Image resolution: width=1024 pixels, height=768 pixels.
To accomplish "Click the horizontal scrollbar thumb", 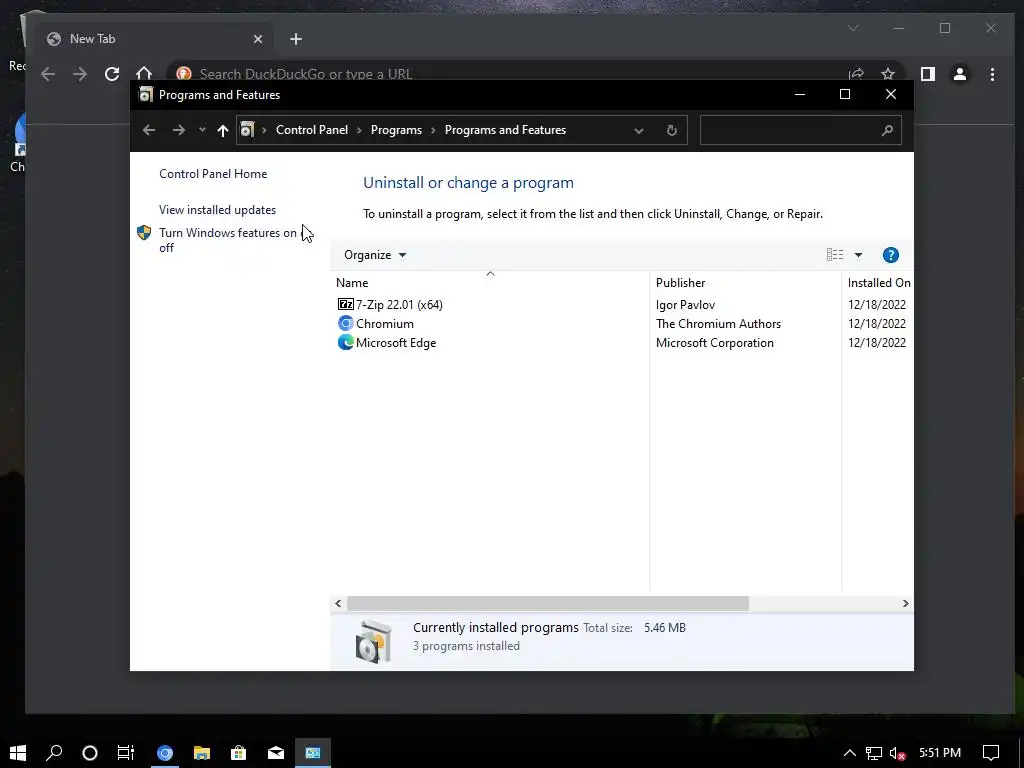I will click(x=548, y=603).
